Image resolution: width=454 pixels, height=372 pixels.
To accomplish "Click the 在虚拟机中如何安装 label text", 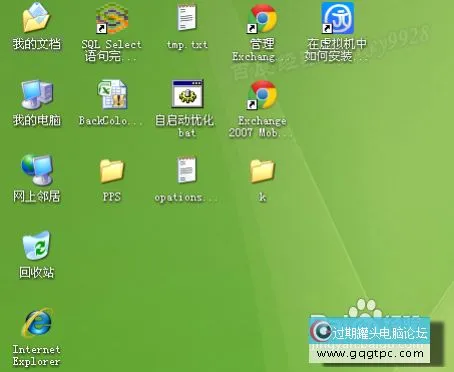I will [x=337, y=50].
